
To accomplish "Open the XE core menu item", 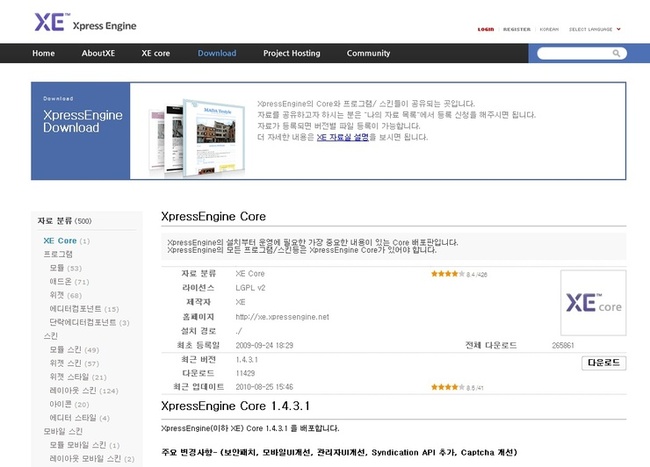I will 155,53.
